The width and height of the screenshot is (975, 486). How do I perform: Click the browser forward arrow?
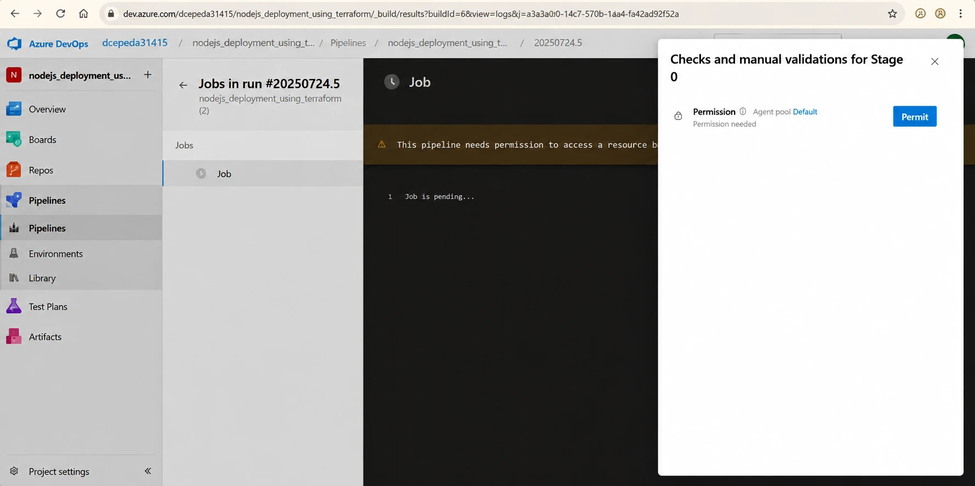pos(37,13)
